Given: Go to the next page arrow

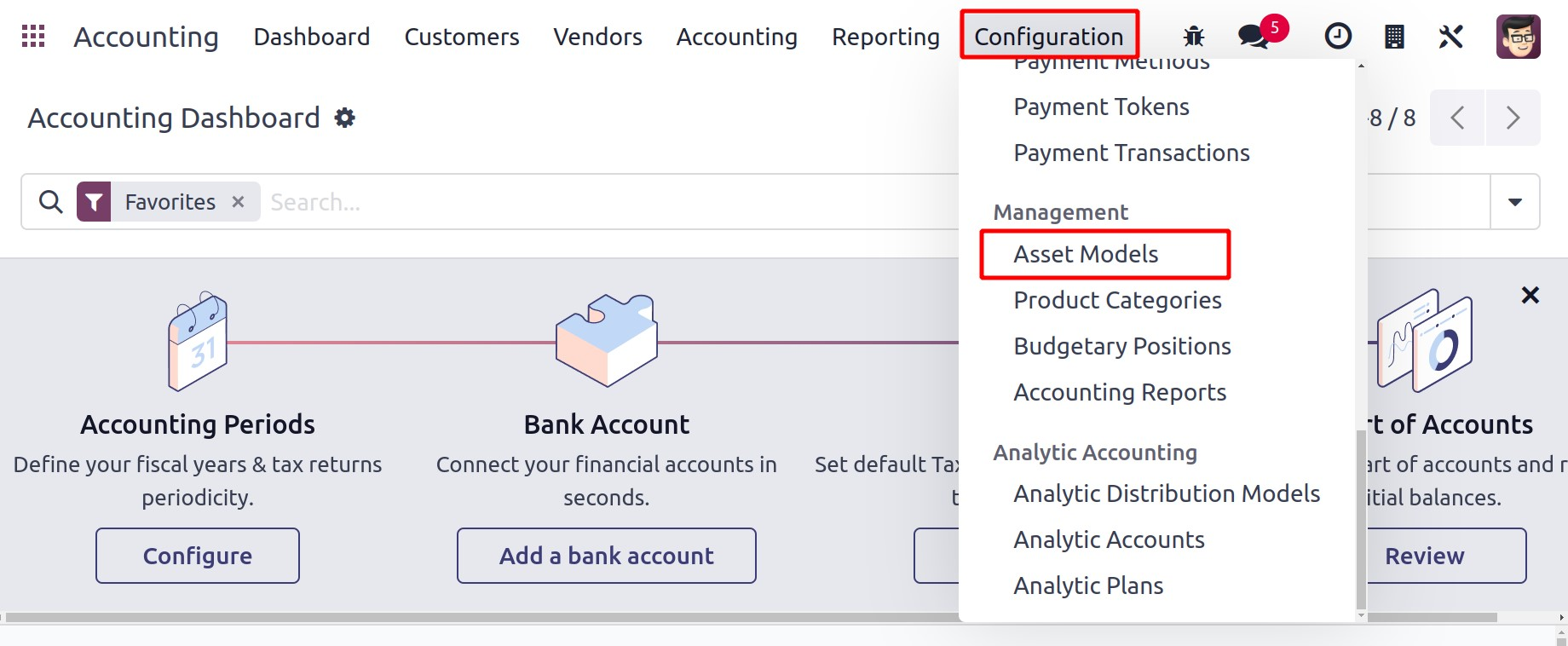Looking at the screenshot, I should (1513, 118).
